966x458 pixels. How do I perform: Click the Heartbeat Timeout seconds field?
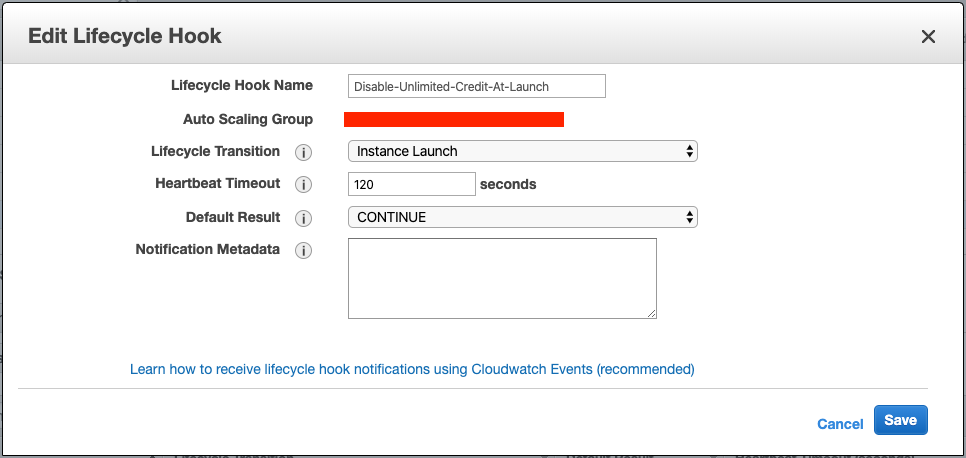click(412, 184)
